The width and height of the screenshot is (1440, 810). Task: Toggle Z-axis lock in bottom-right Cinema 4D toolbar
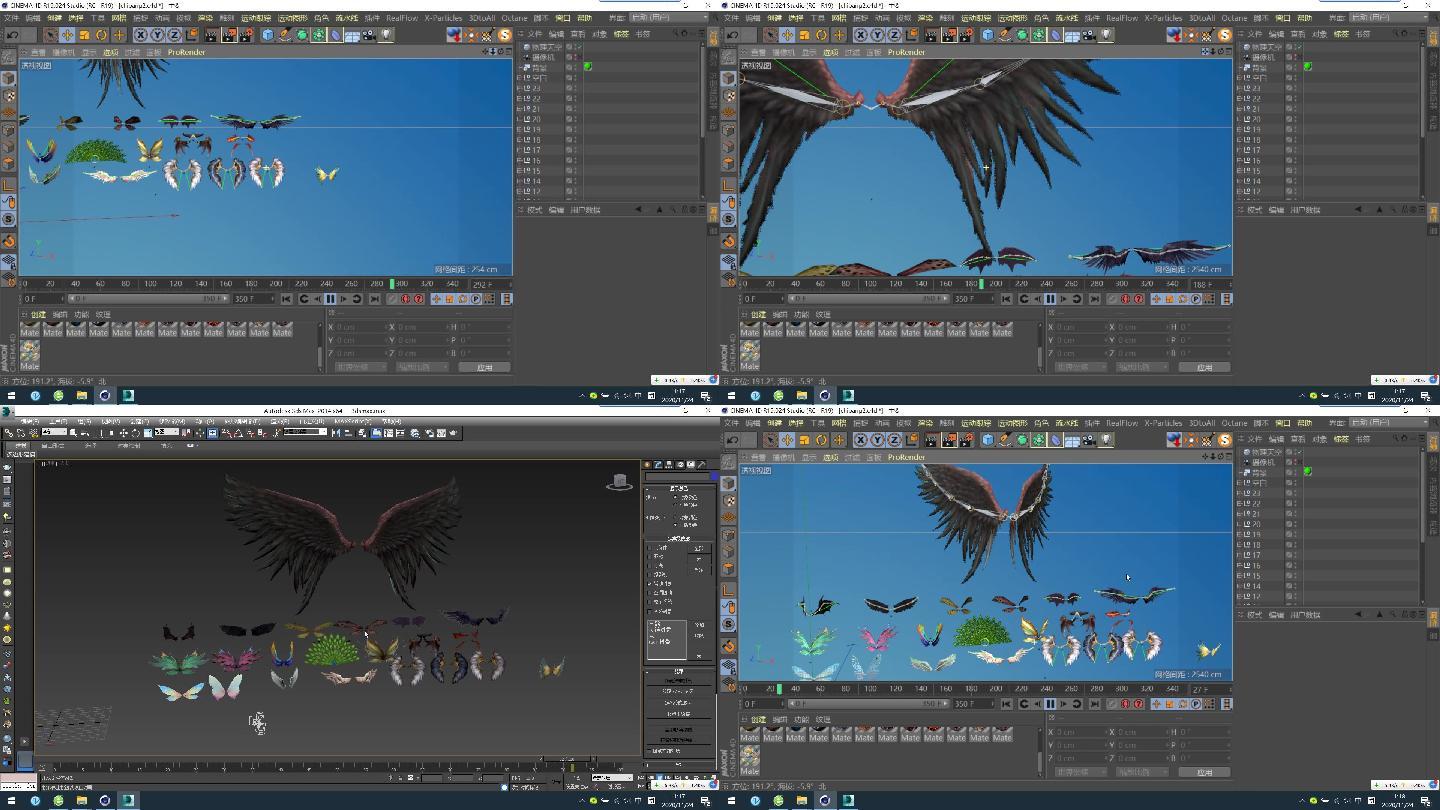point(894,440)
